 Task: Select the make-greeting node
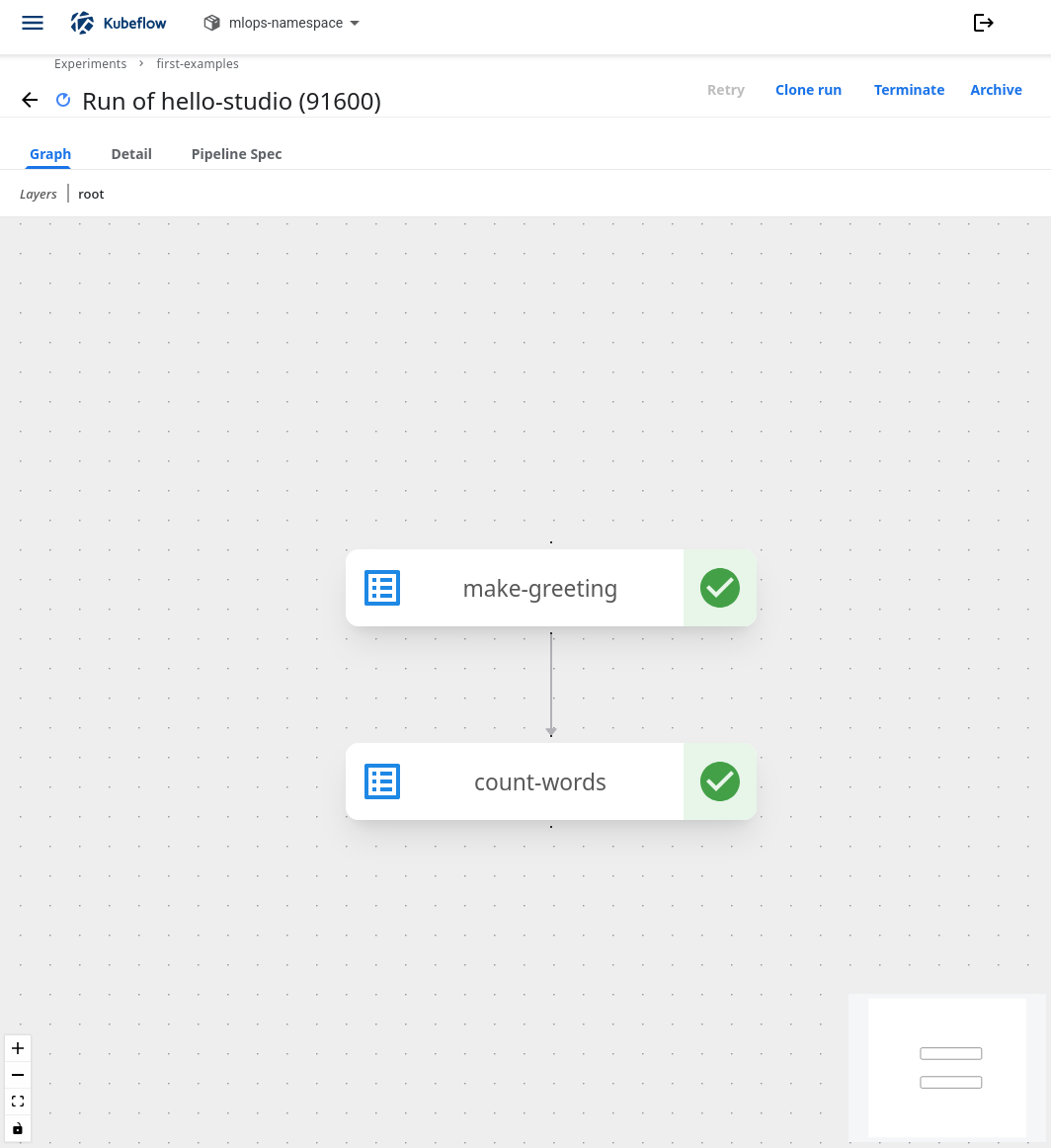point(551,588)
